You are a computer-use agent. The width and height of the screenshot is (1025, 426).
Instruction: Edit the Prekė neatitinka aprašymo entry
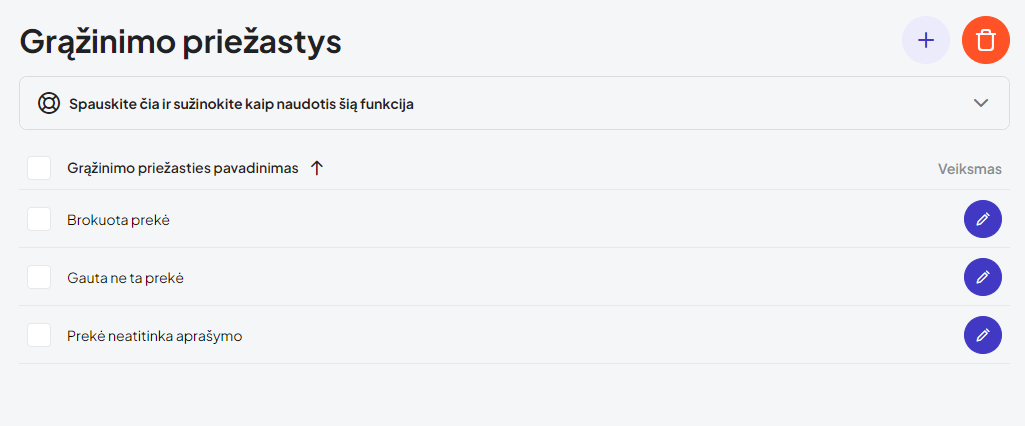point(982,335)
